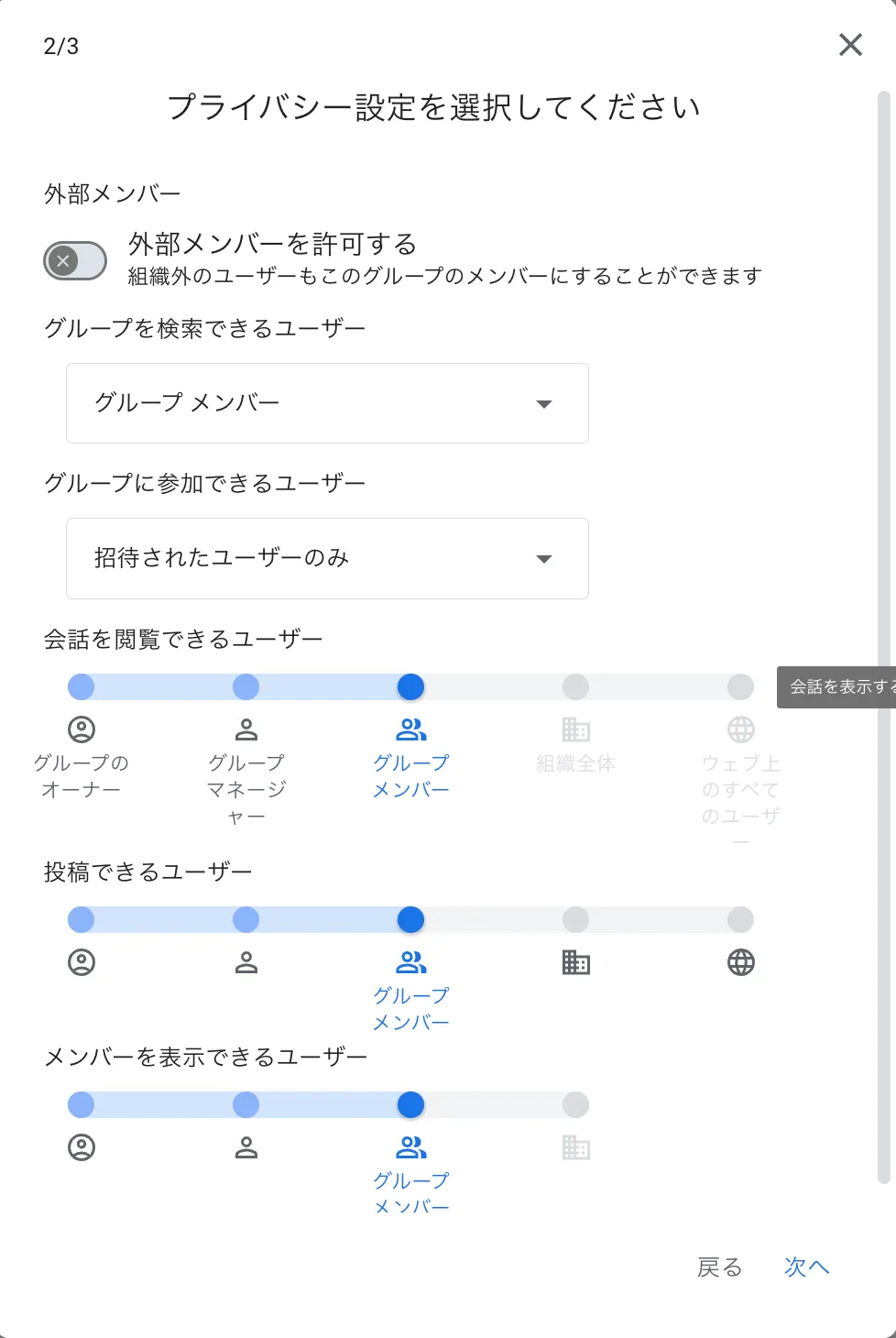The width and height of the screenshot is (896, 1338).
Task: Click the globe web icon under 投稿できるユーザー
Action: tap(741, 962)
